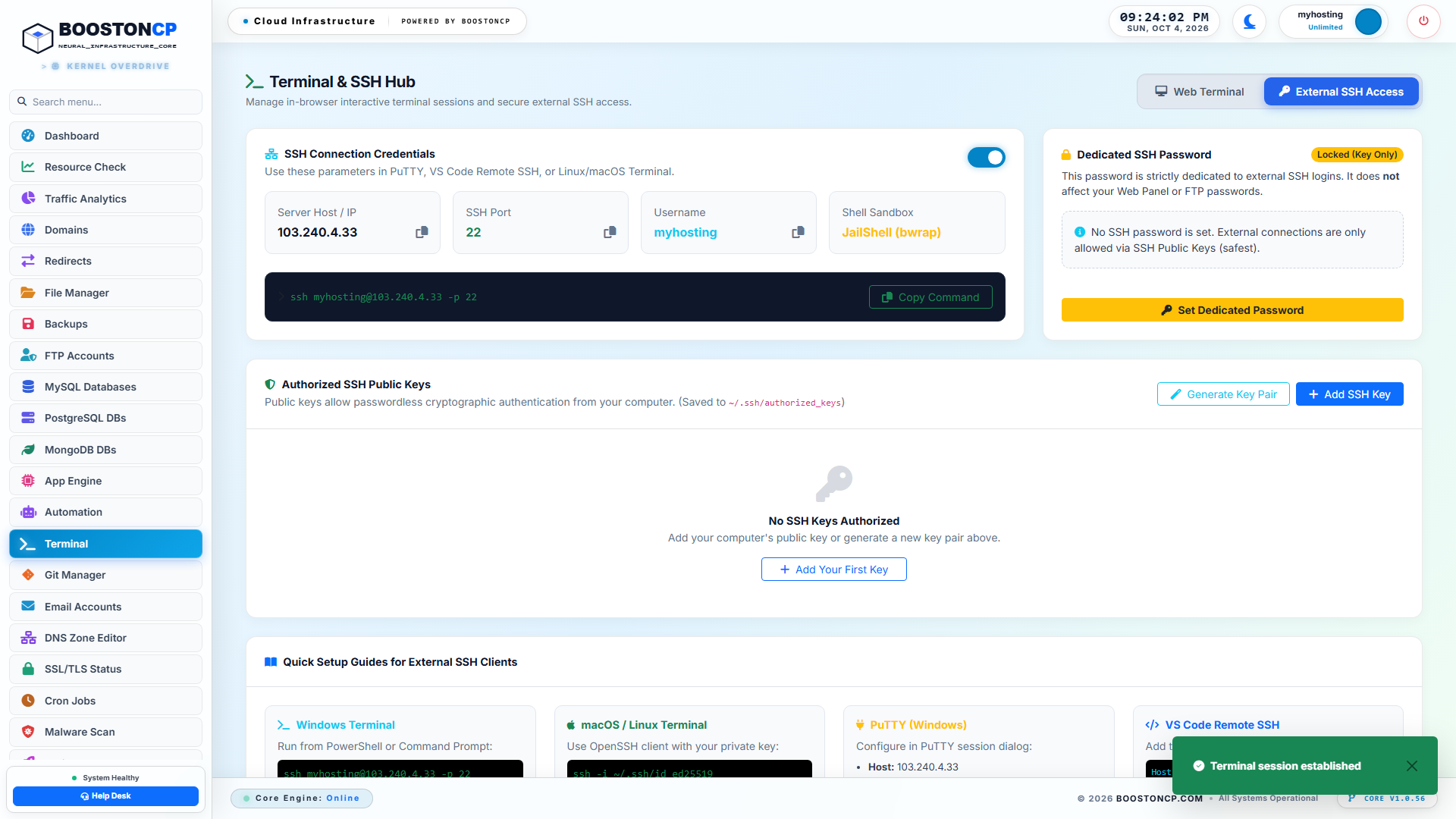
Task: Copy the Username myhosting value
Action: (798, 232)
